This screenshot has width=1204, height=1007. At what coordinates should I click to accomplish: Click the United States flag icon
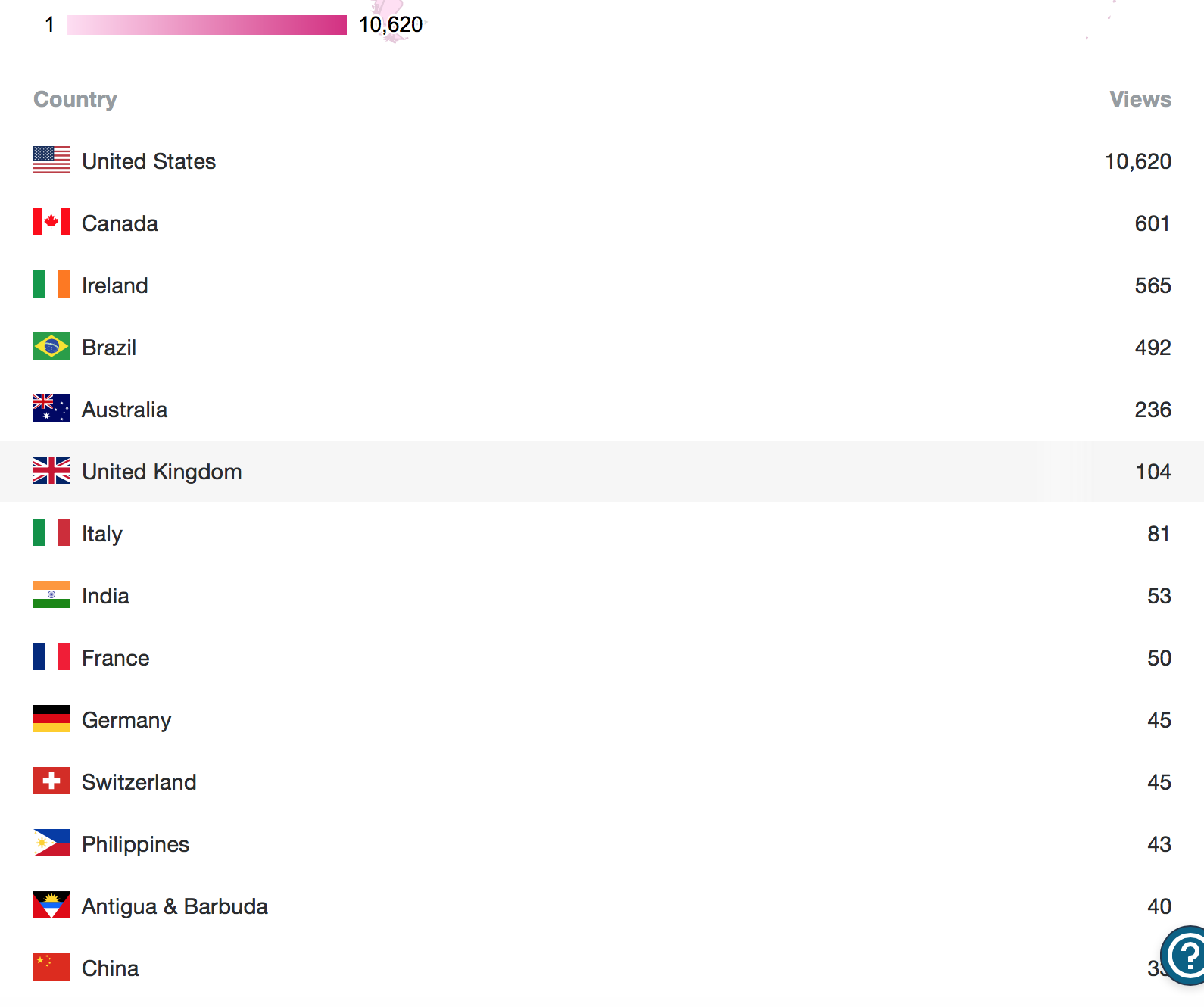pyautogui.click(x=51, y=160)
